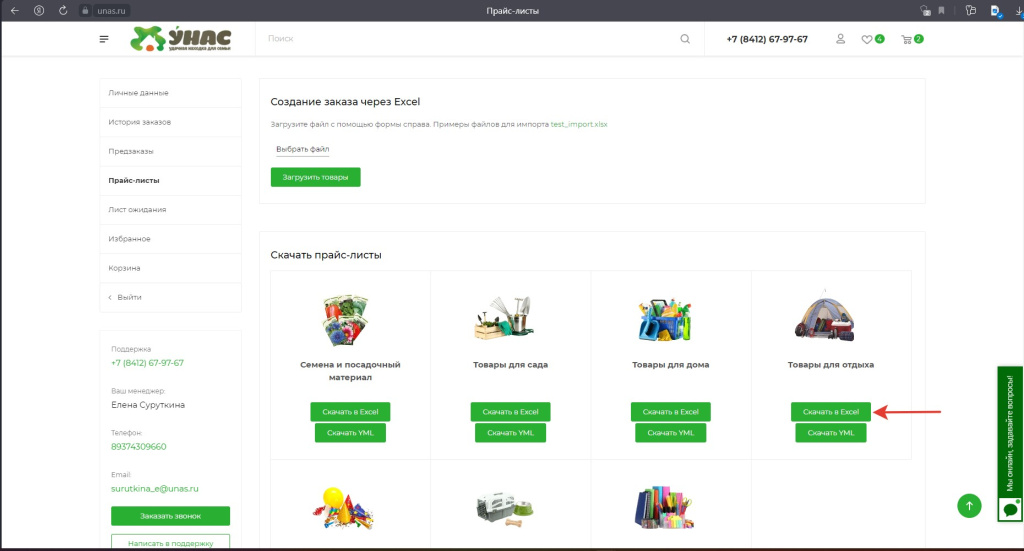Open 'История заказов' in sidebar
The width and height of the screenshot is (1024, 551).
tap(140, 122)
